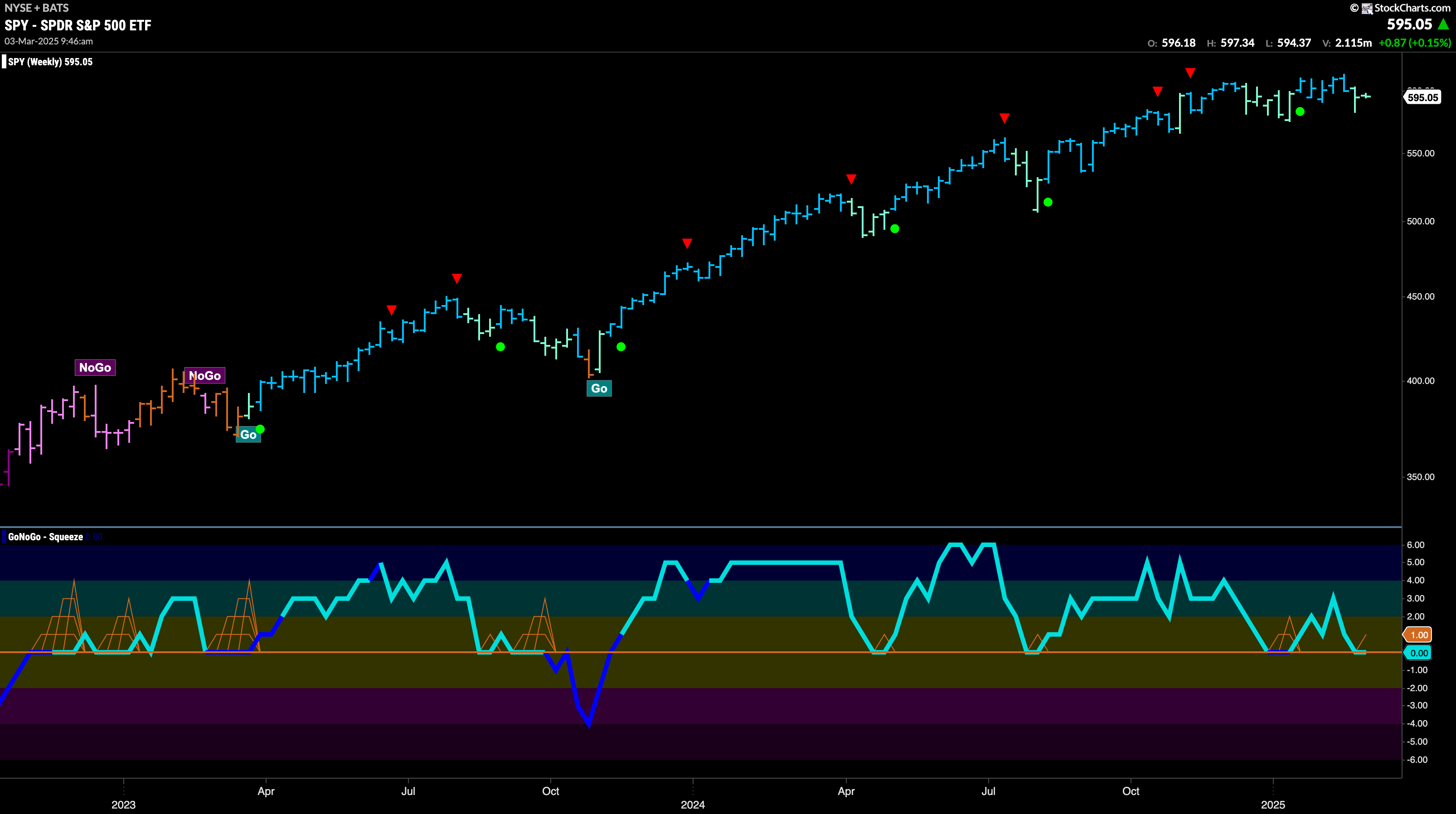Click the 03-Mar-2025 9:46:am timestamp
The width and height of the screenshot is (1456, 814).
tap(49, 41)
